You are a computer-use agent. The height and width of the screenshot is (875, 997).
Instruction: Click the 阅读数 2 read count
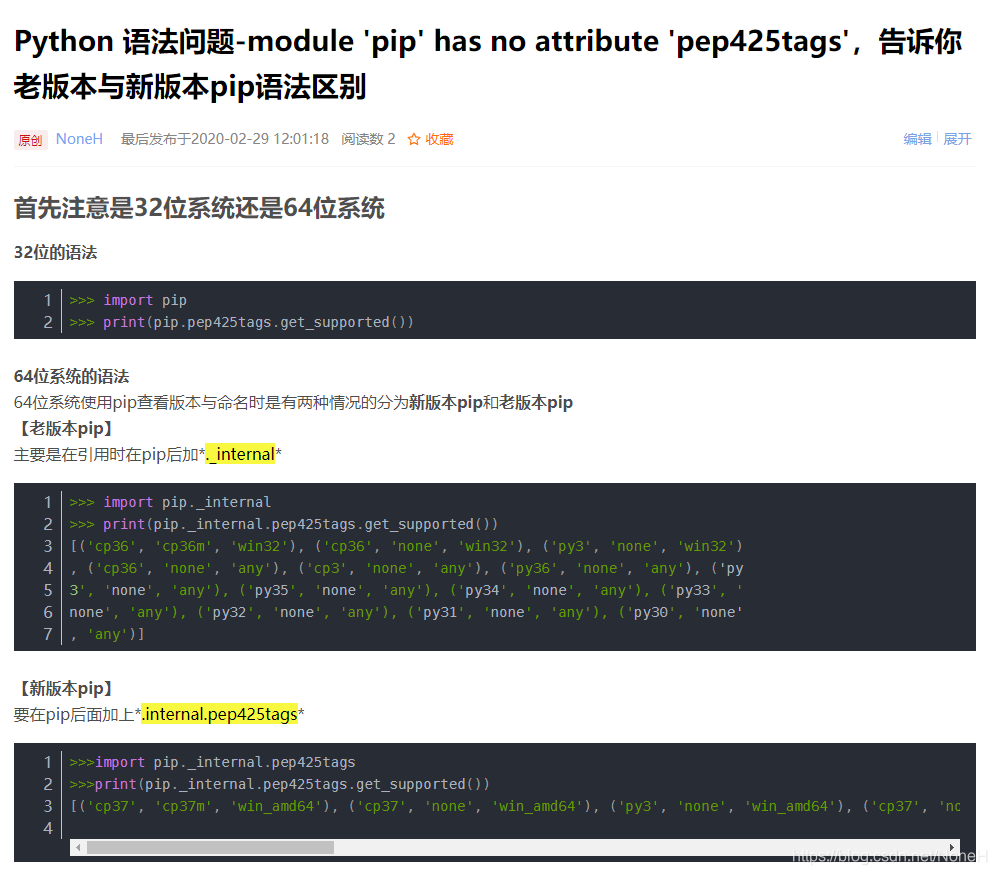point(368,139)
